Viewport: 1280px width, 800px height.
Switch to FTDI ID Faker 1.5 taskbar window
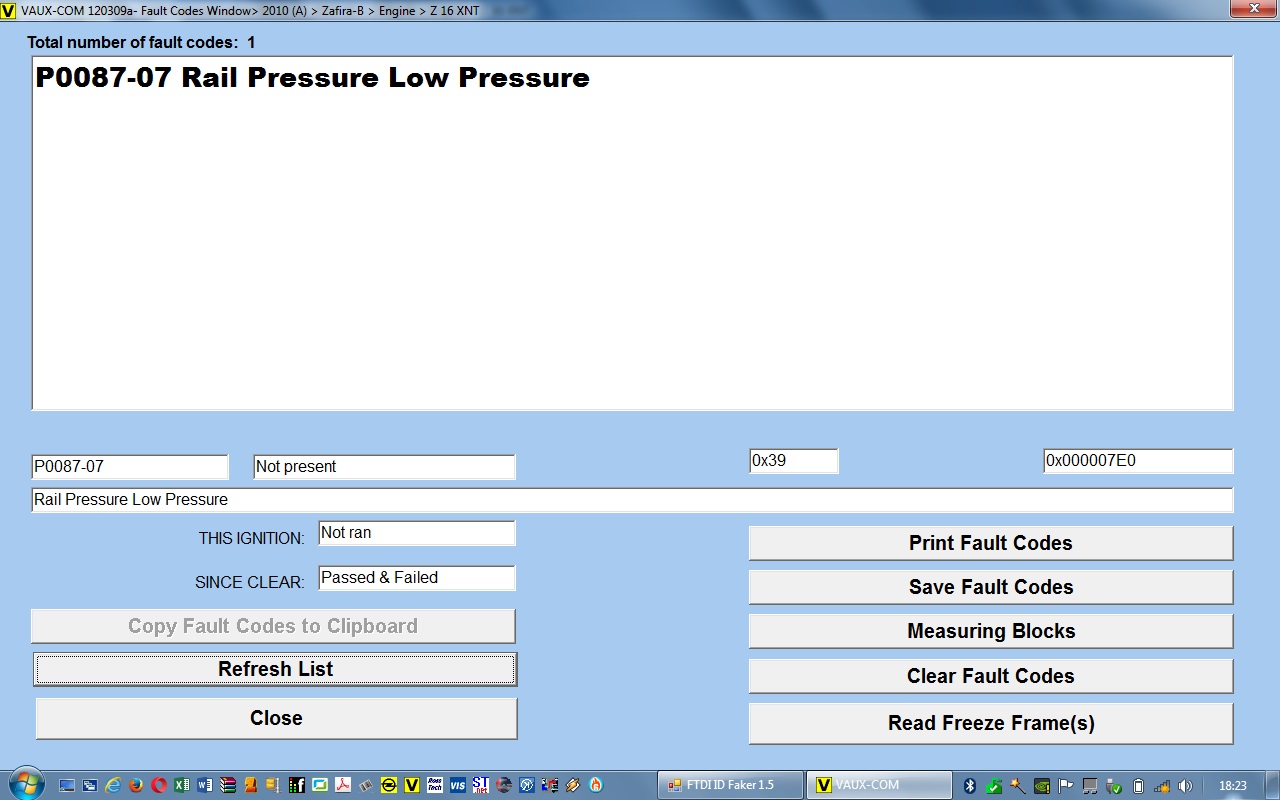point(730,785)
